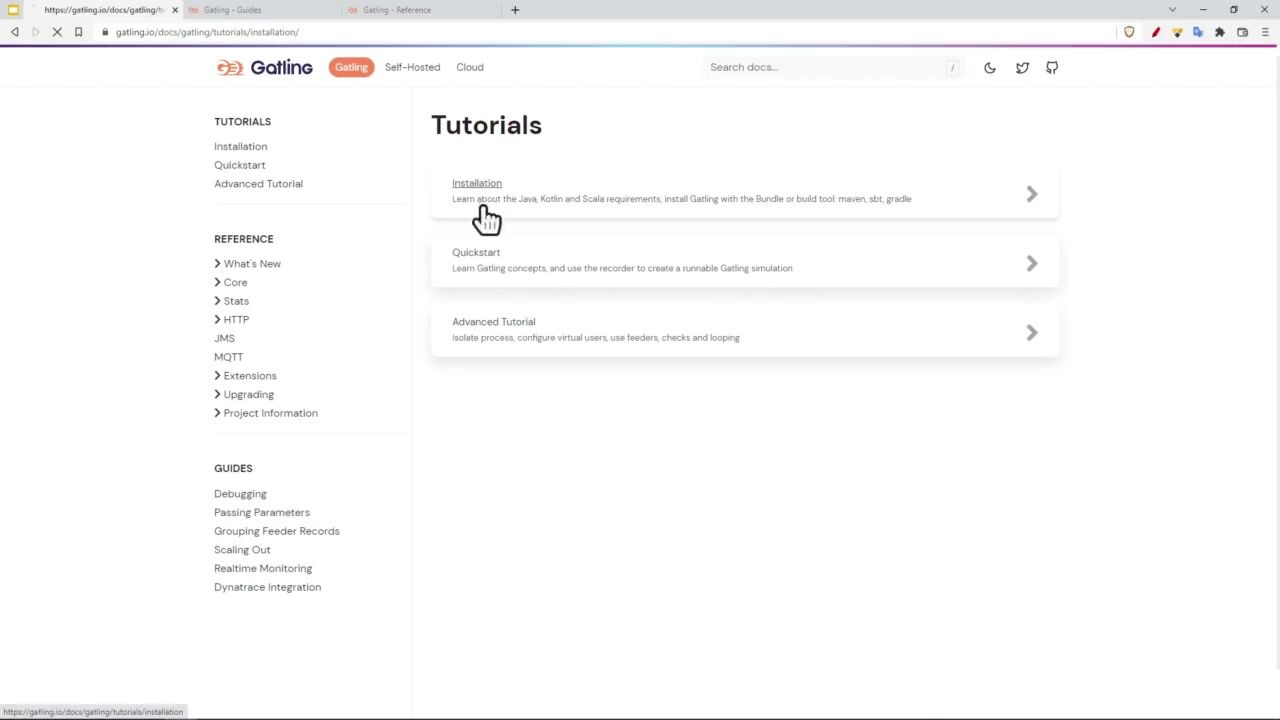Click the Brave Shields lion icon
This screenshot has width=1280, height=720.
click(1129, 32)
